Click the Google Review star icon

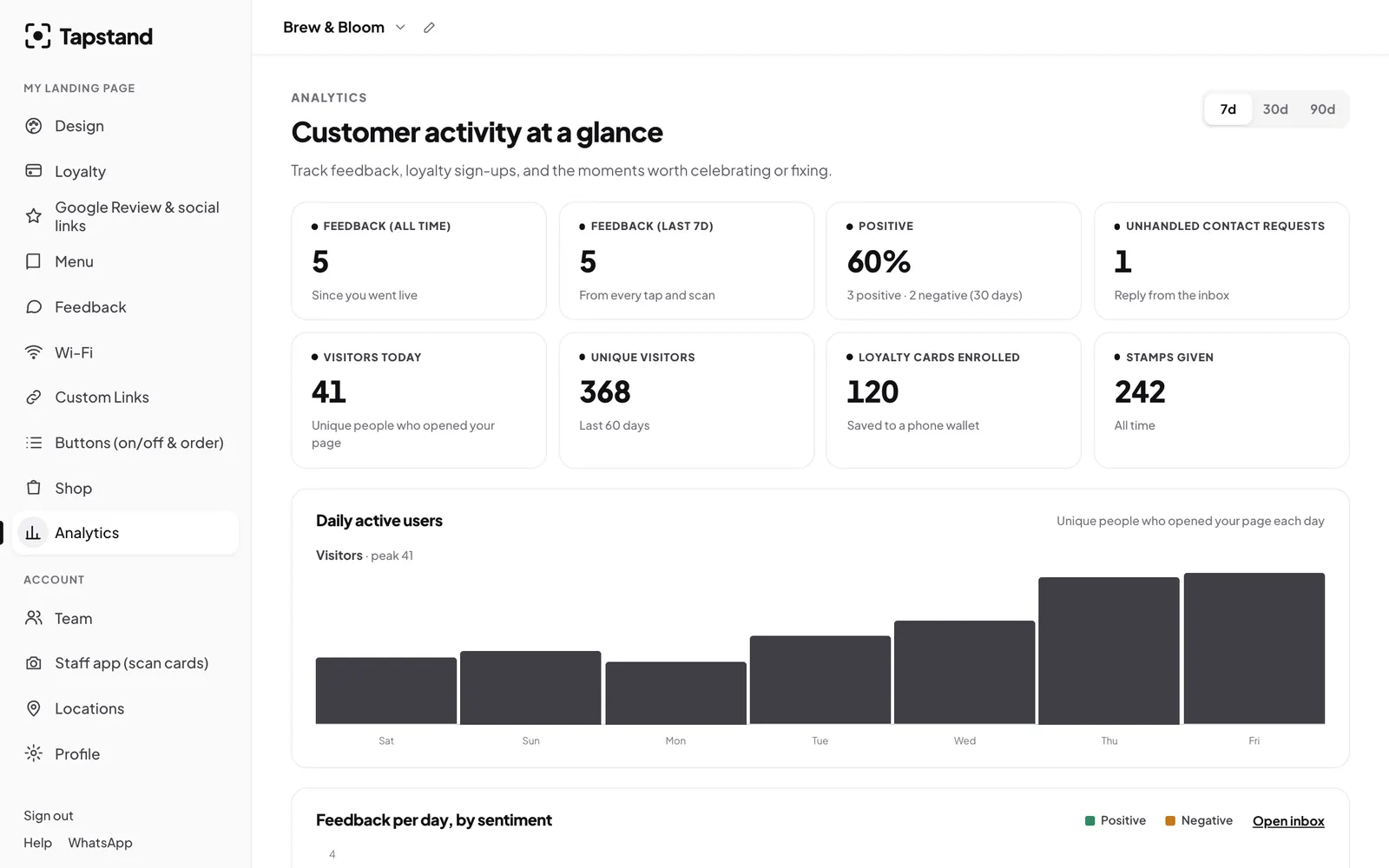[34, 216]
